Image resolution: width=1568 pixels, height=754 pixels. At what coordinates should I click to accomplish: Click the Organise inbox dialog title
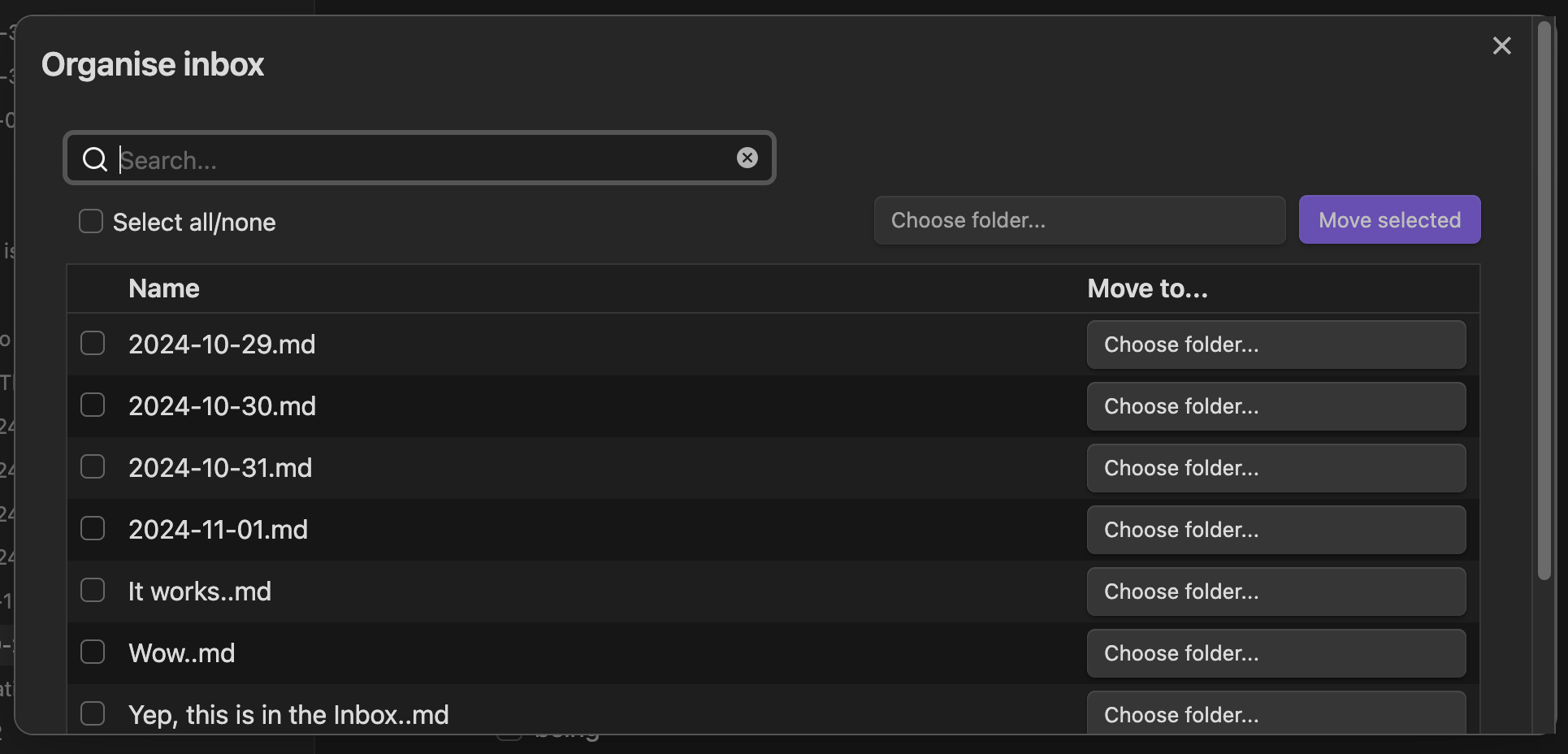(x=153, y=64)
